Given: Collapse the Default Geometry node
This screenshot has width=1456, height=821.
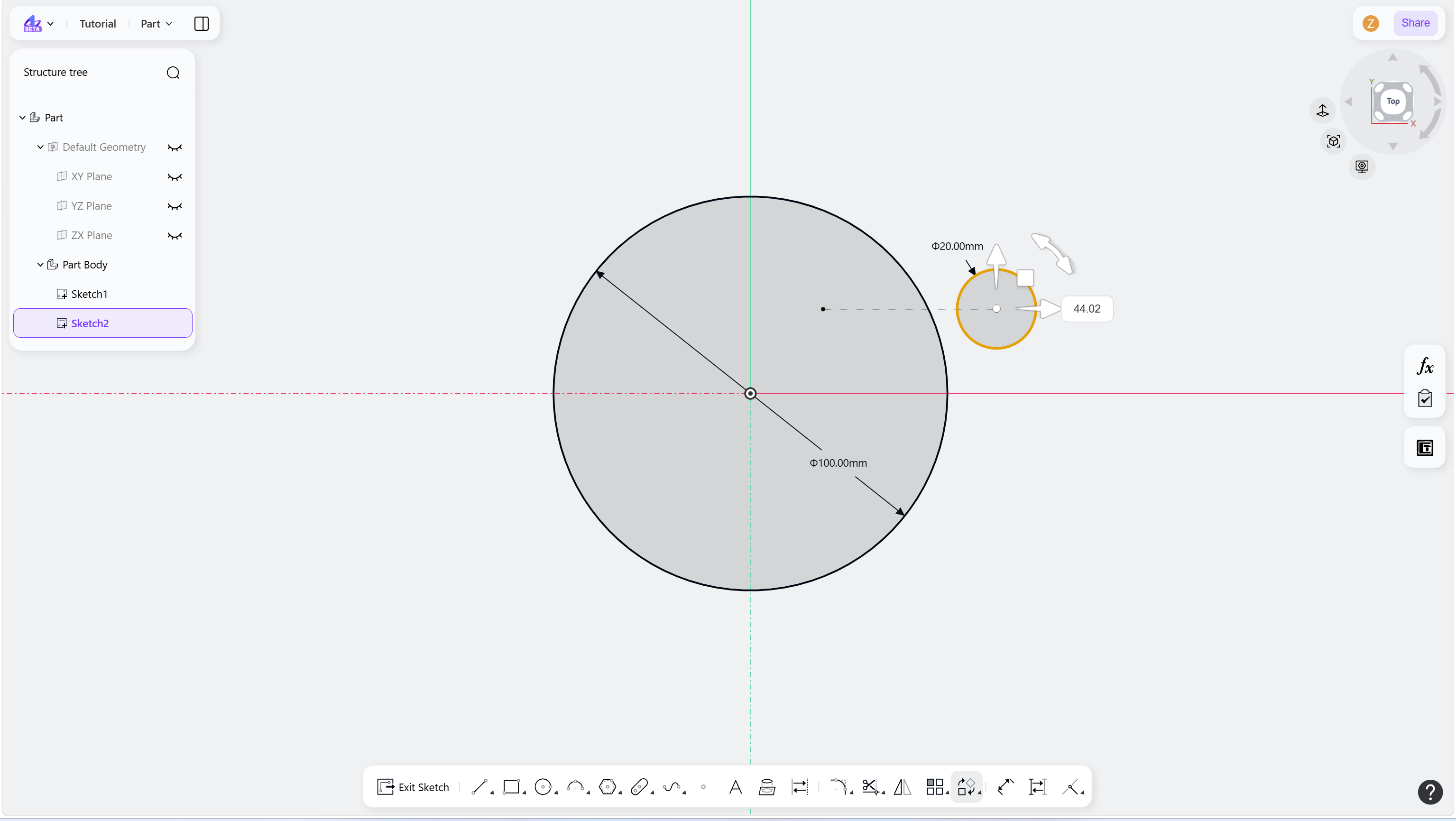Looking at the screenshot, I should pyautogui.click(x=40, y=147).
